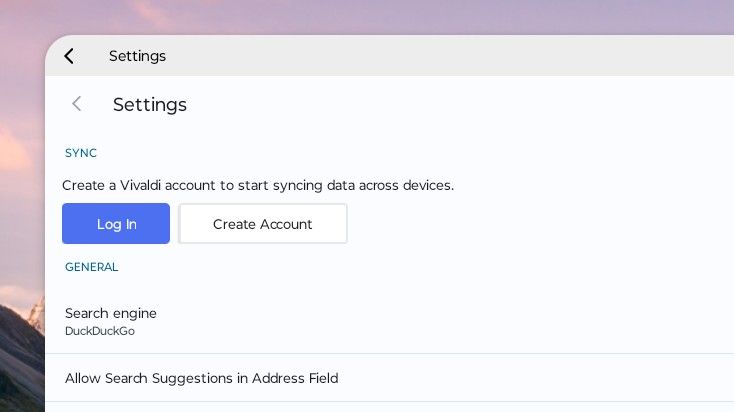Click the "Search engine" label text

coord(111,313)
